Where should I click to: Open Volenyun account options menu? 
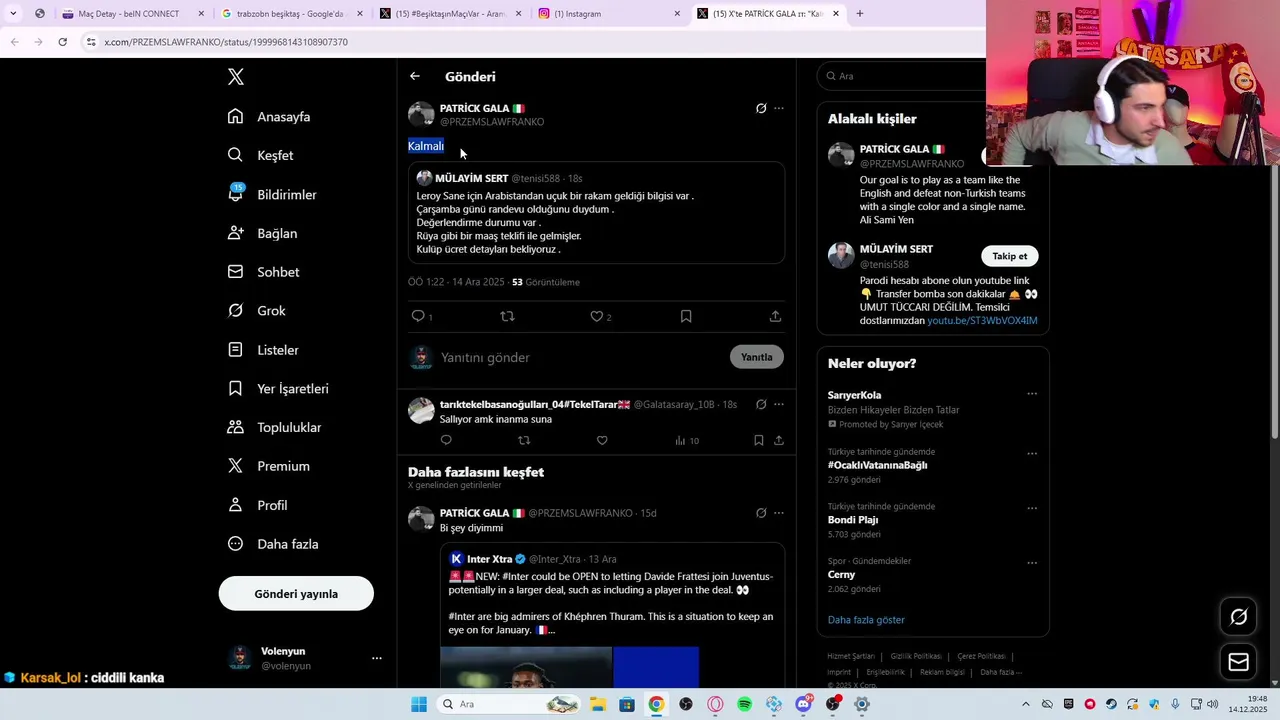click(x=376, y=658)
